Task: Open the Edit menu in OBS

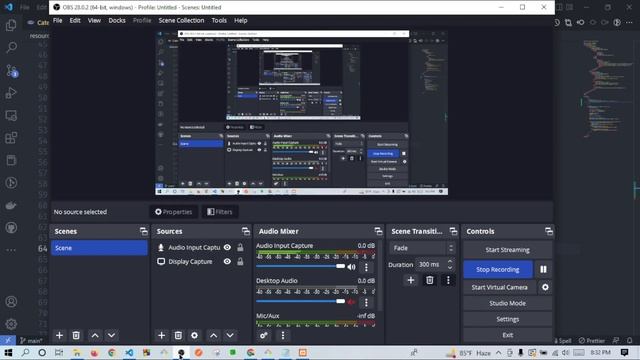Action: [x=75, y=20]
